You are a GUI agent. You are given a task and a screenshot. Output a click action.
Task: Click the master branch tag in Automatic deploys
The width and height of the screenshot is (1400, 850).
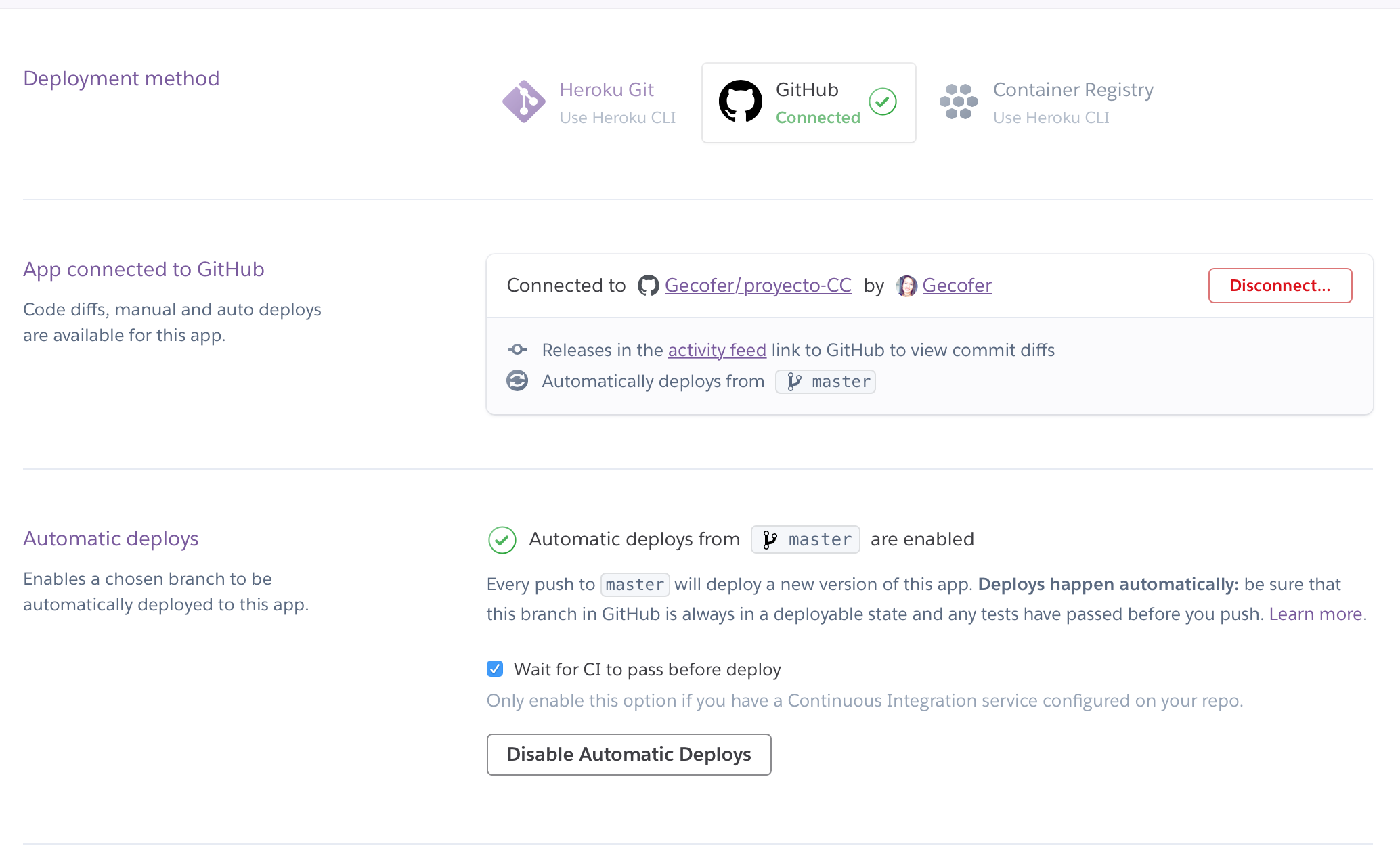coord(806,539)
